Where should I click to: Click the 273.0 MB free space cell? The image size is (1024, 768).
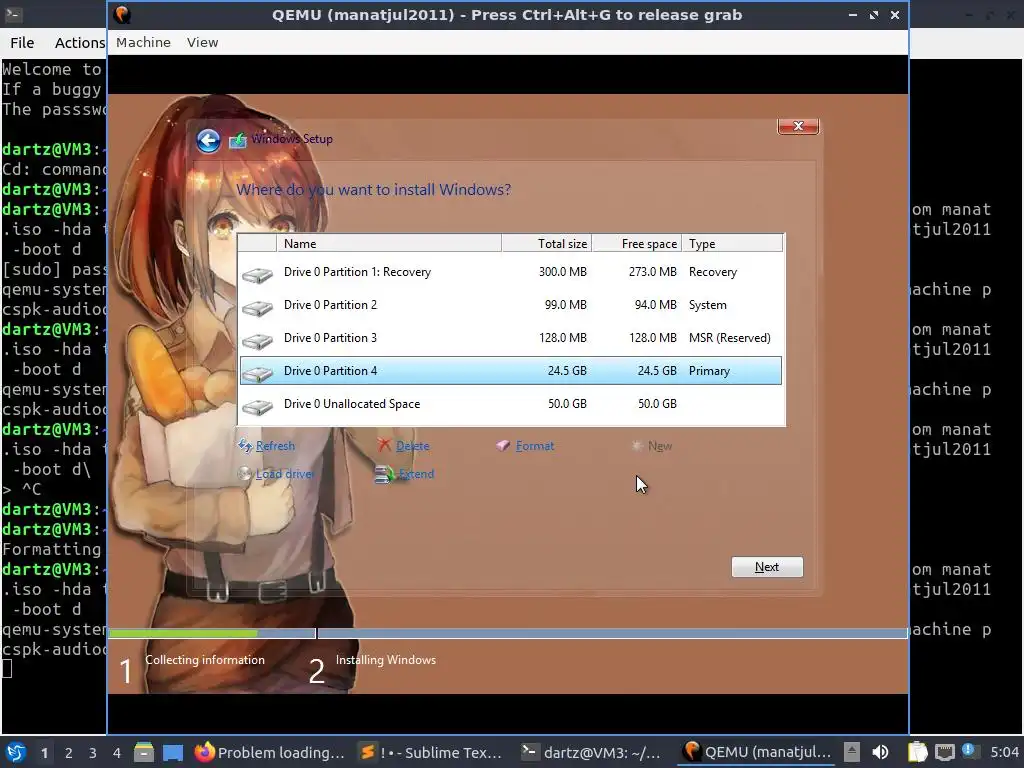(x=652, y=272)
